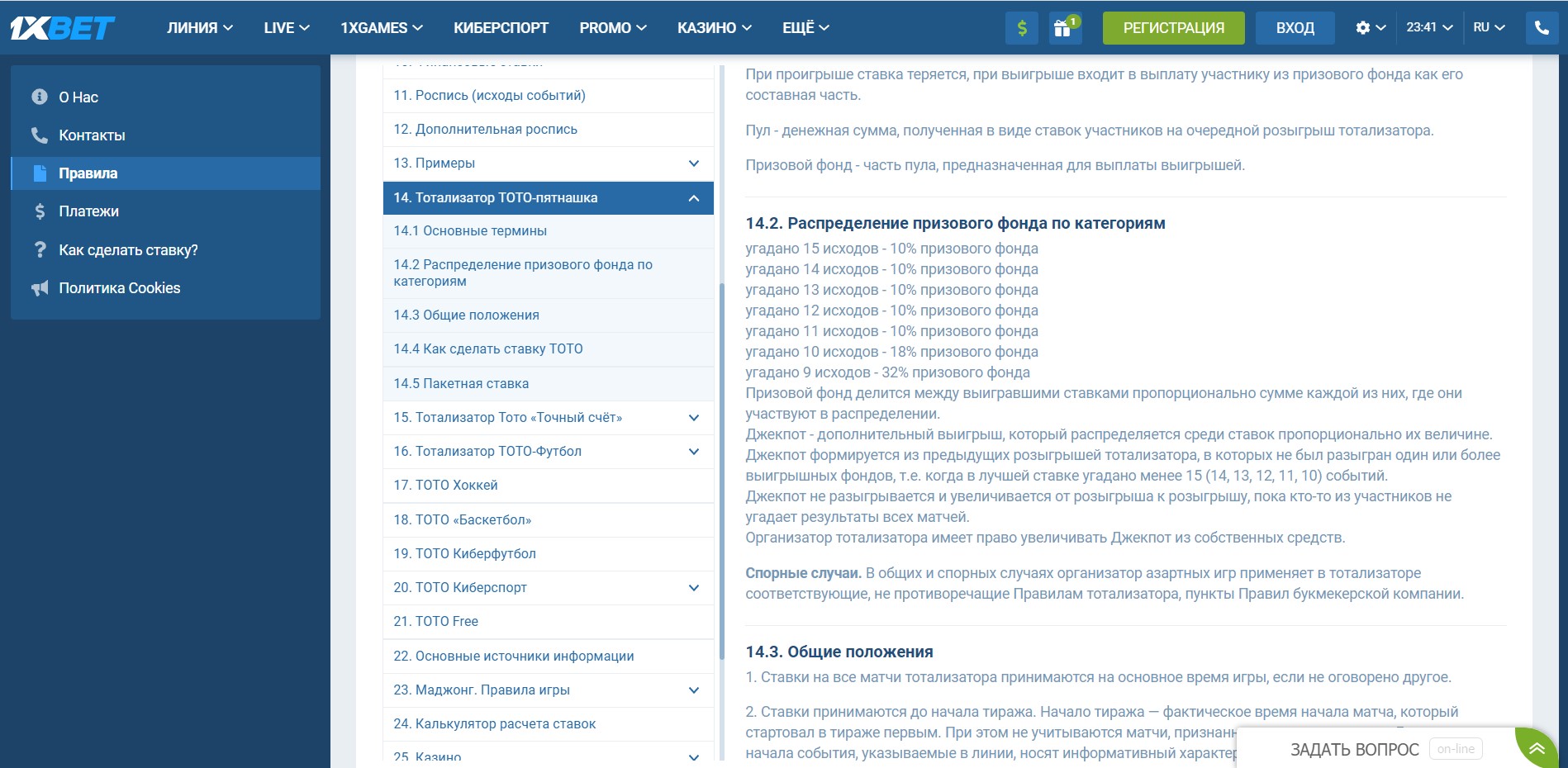Open the ЗАДАТЬ ВОПРОС chat widget
This screenshot has width=1568, height=768.
coord(1376,749)
